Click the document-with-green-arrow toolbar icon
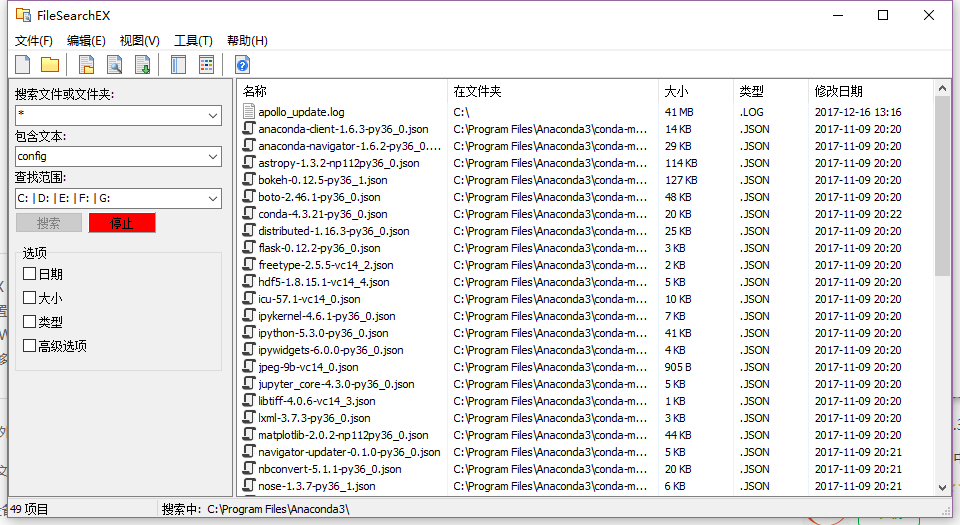 (143, 65)
